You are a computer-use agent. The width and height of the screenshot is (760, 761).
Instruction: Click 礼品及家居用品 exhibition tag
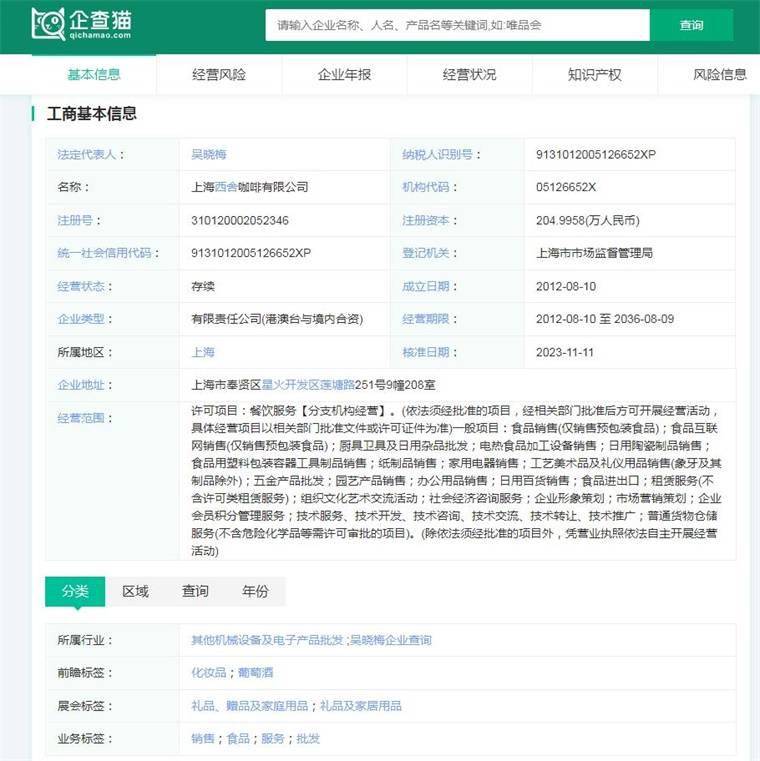pyautogui.click(x=361, y=706)
